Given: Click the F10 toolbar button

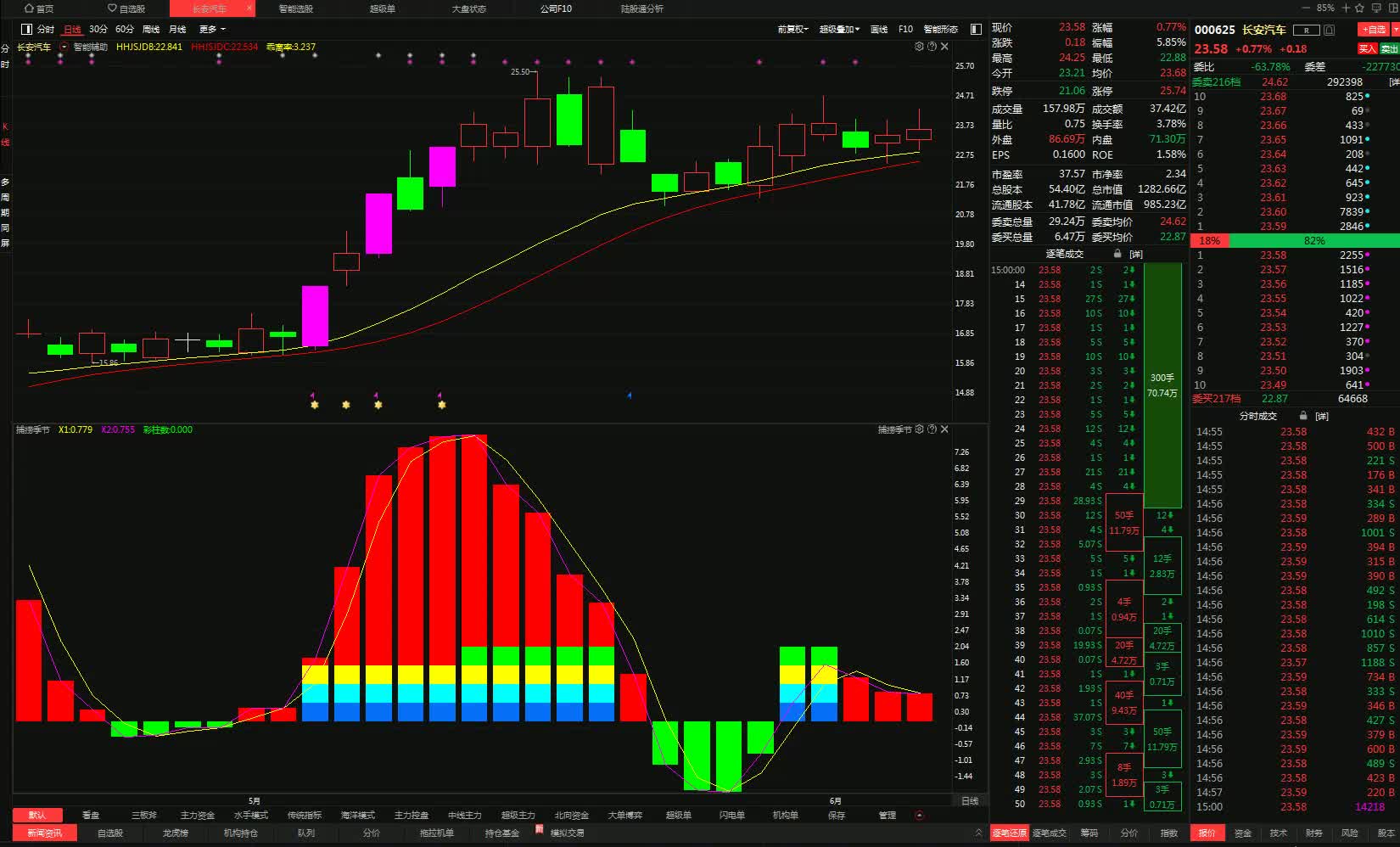Looking at the screenshot, I should pos(905,29).
